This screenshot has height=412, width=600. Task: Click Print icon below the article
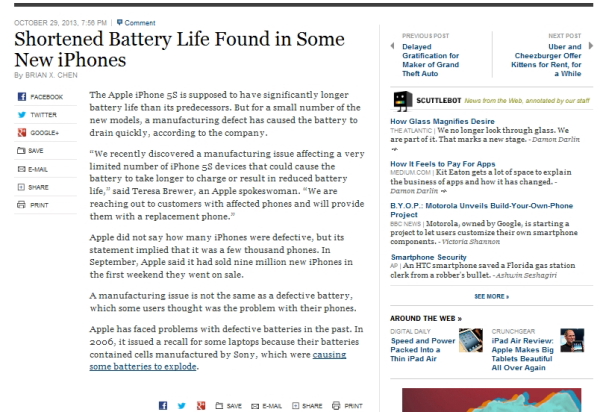[336, 405]
